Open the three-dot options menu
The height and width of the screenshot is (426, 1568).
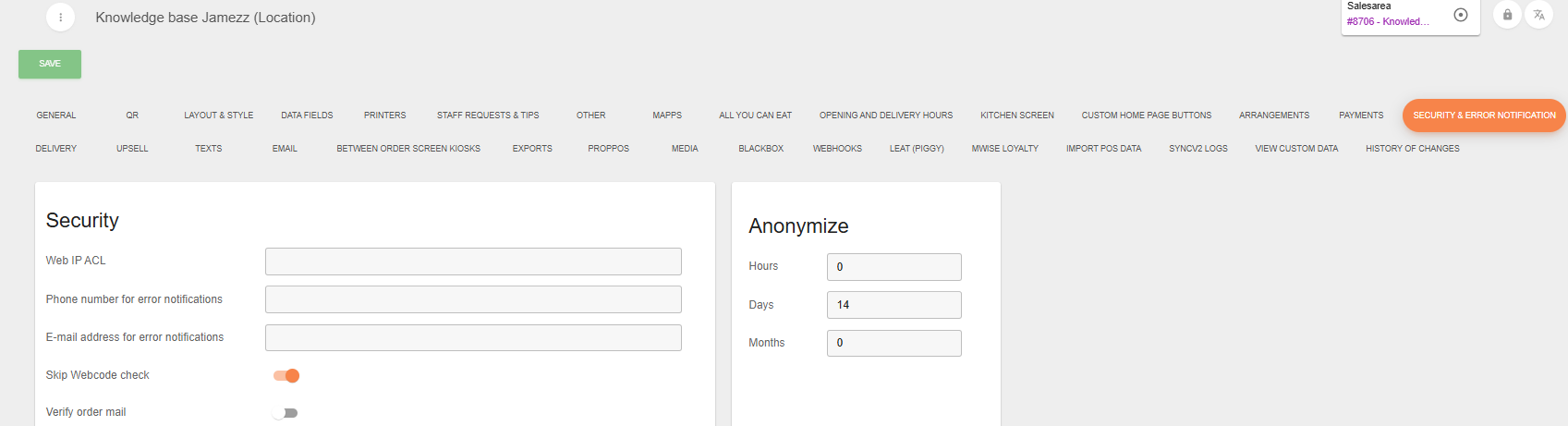60,18
